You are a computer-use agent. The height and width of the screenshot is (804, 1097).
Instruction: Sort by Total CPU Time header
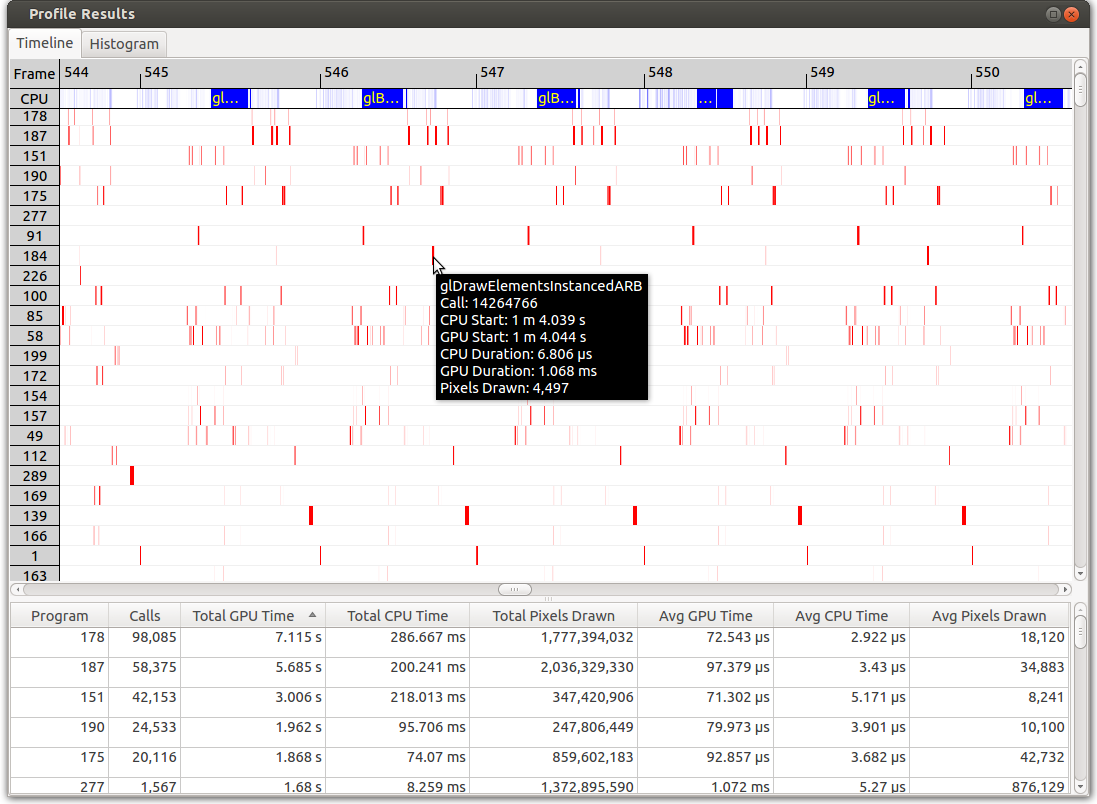click(397, 616)
